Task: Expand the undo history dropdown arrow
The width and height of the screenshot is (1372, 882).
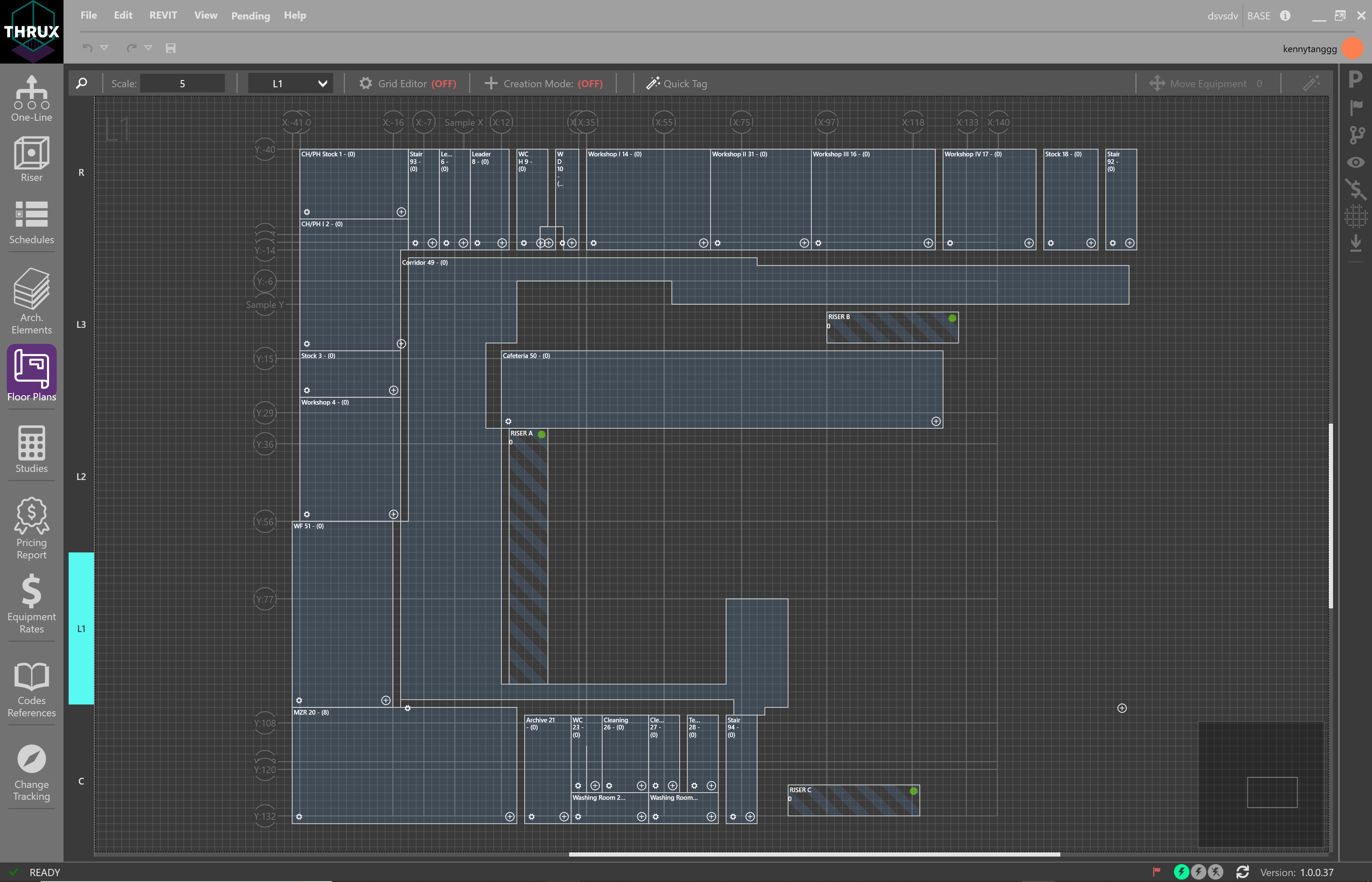Action: (104, 48)
